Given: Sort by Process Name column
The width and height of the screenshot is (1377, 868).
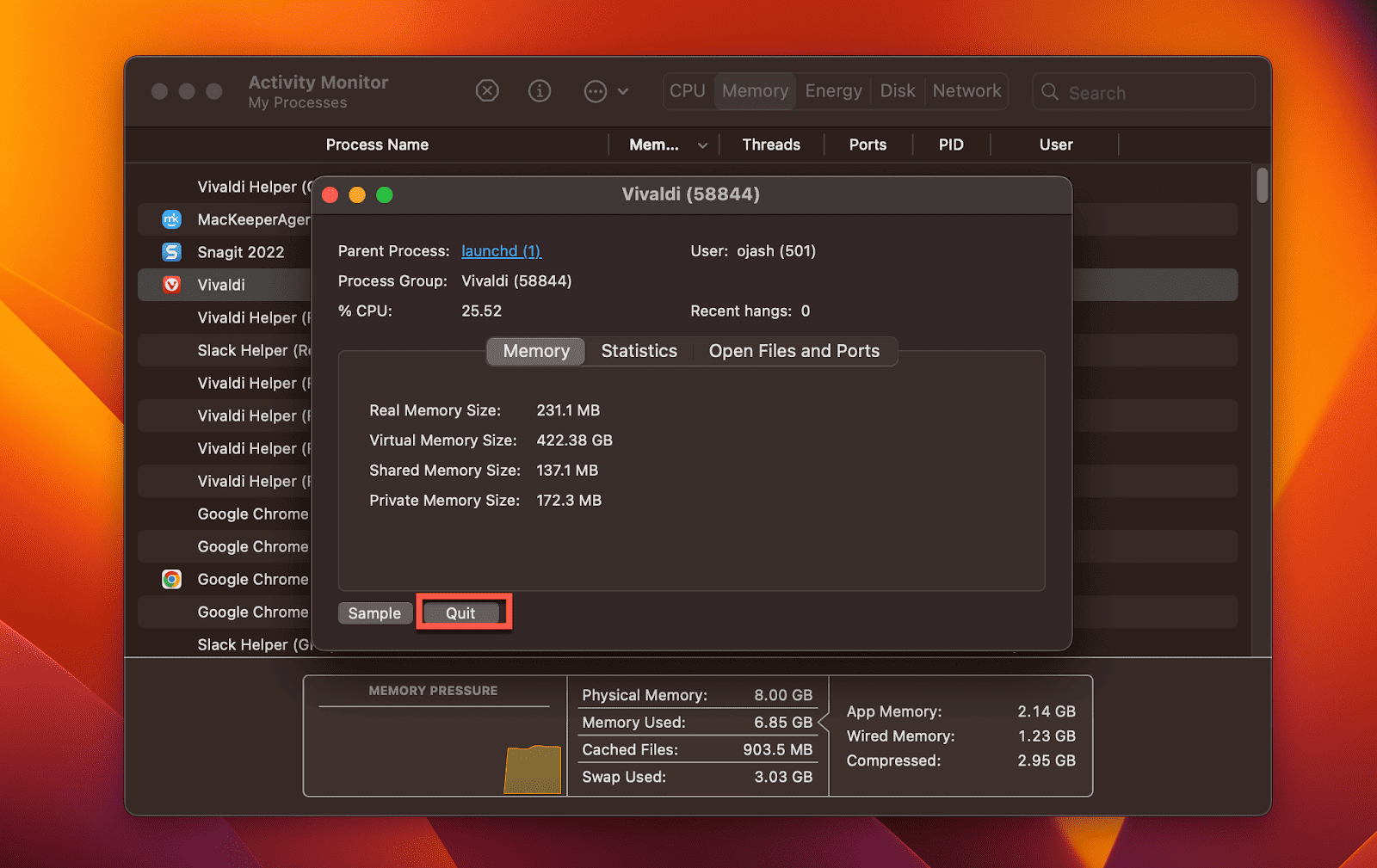Looking at the screenshot, I should (377, 145).
